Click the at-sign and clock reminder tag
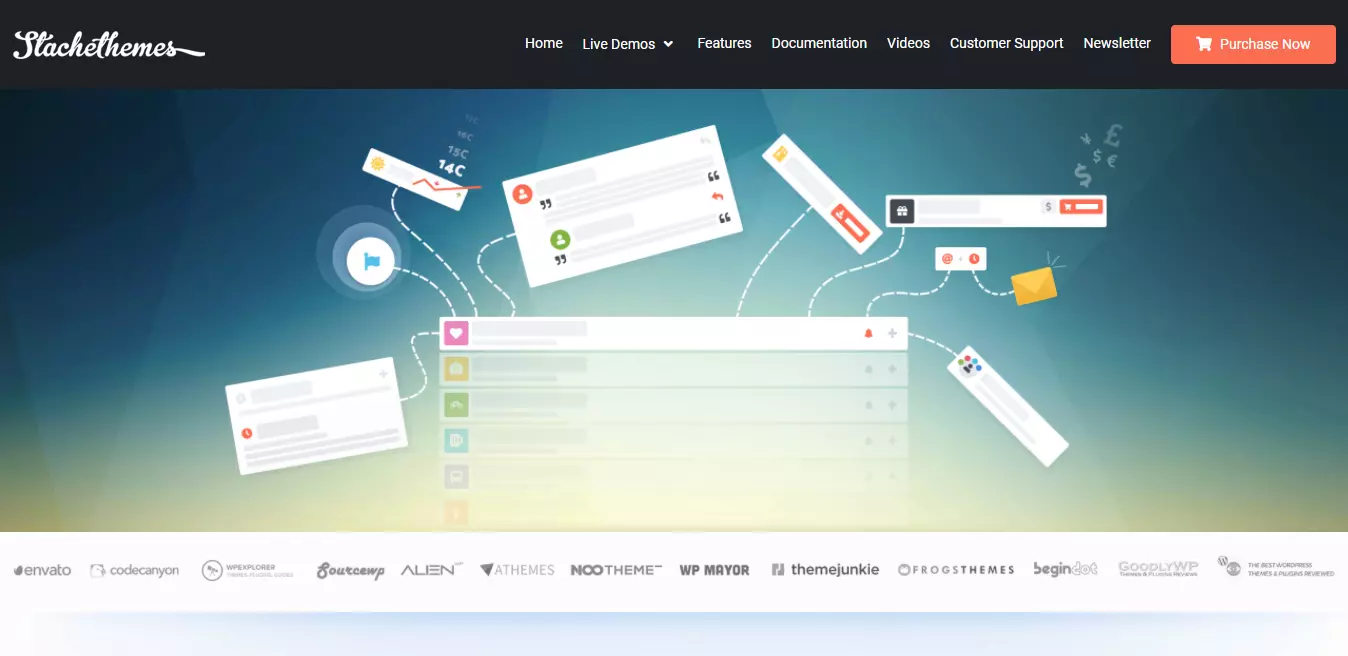 [961, 259]
